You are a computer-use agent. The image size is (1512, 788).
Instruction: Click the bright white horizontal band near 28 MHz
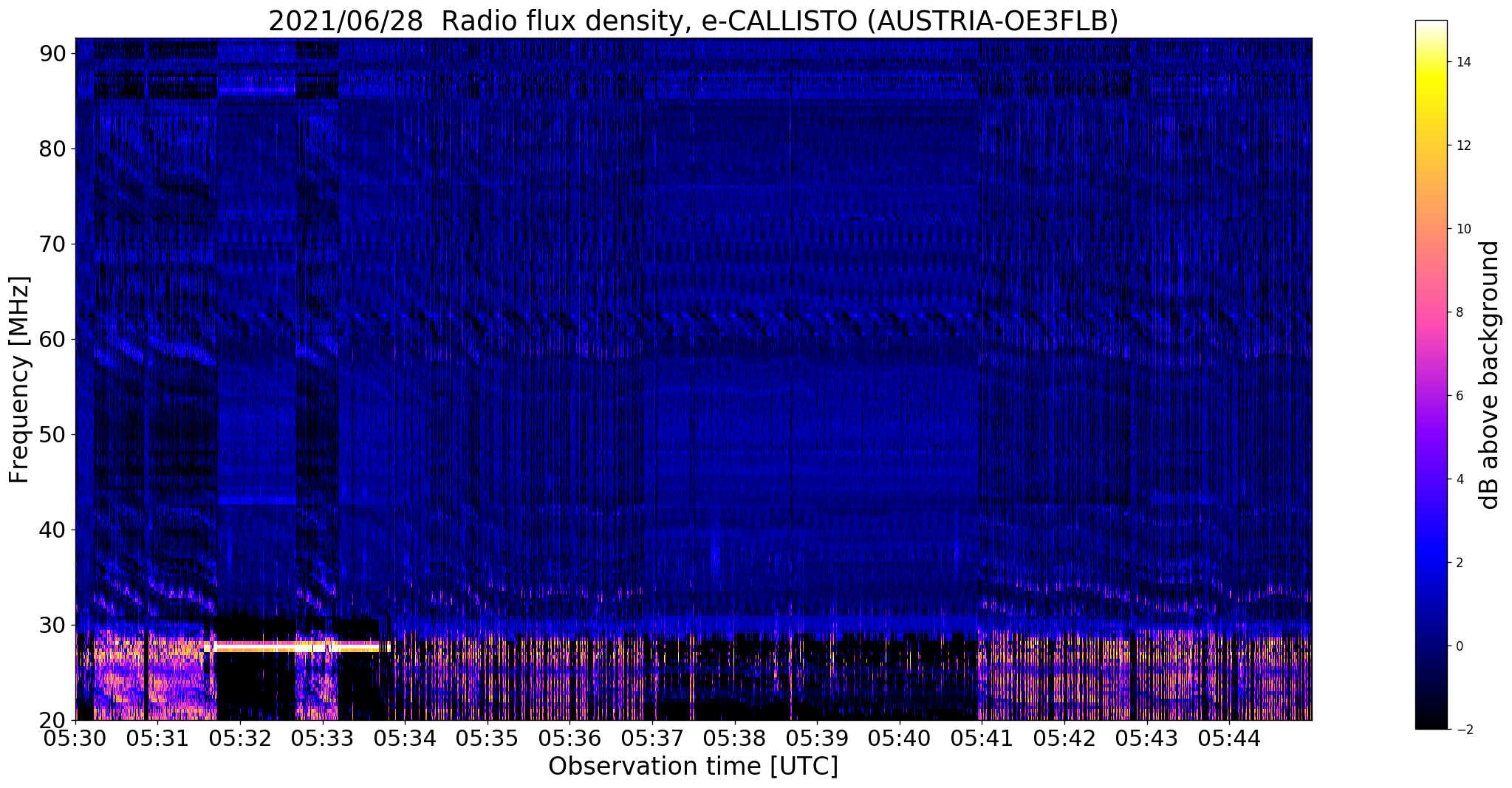(296, 647)
